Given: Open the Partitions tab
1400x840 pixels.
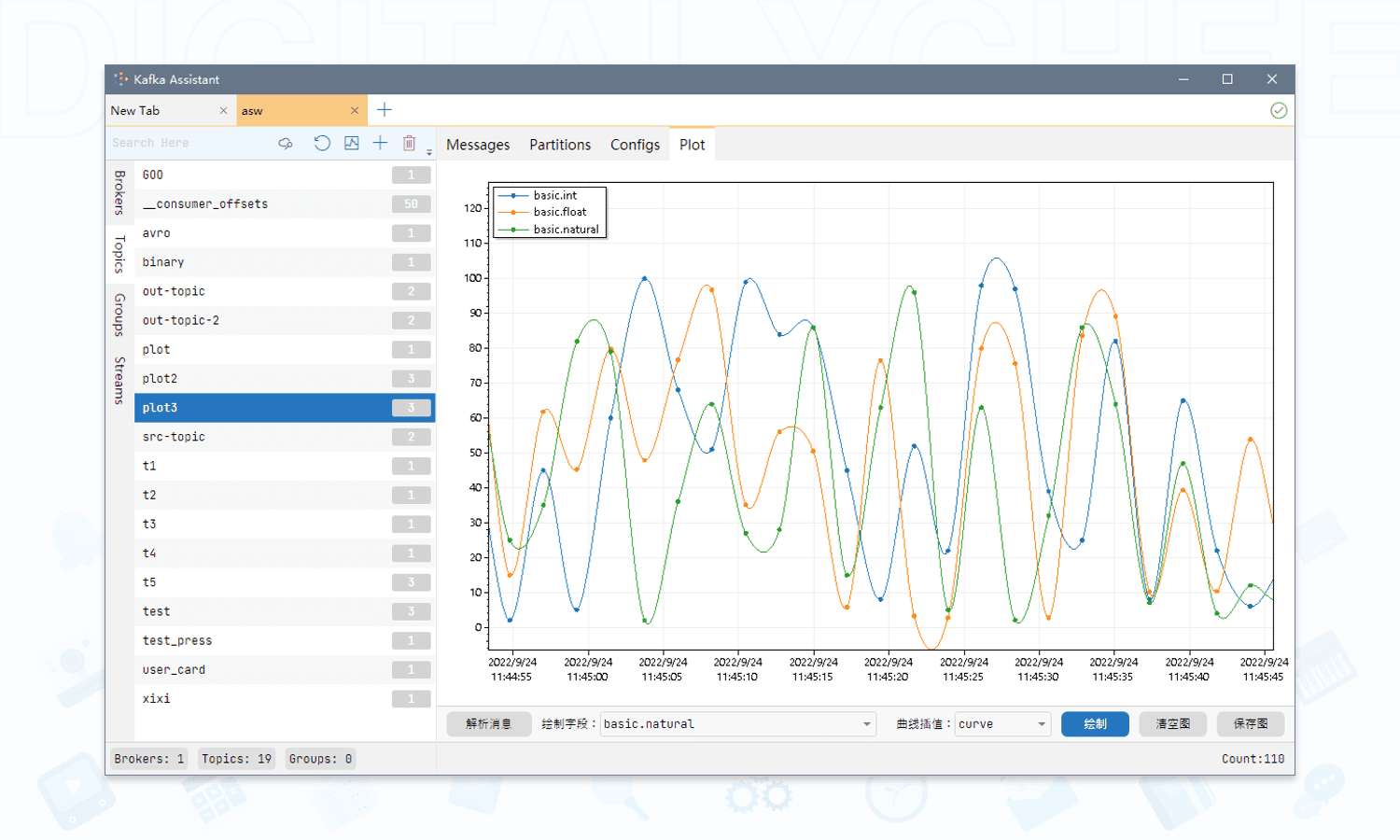Looking at the screenshot, I should [560, 145].
